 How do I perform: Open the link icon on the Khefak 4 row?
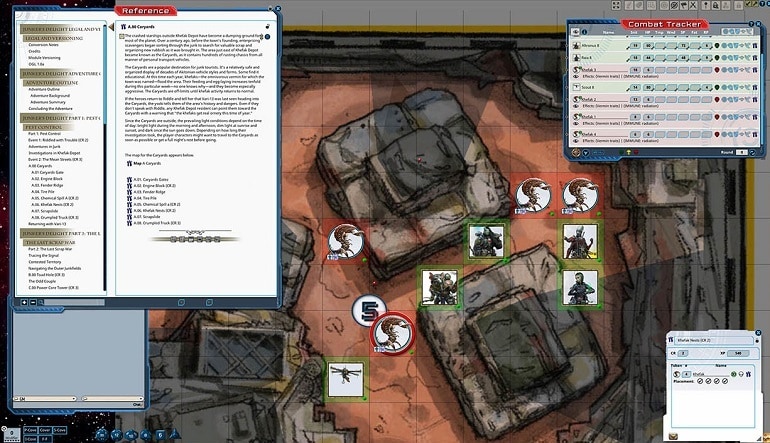(x=754, y=134)
